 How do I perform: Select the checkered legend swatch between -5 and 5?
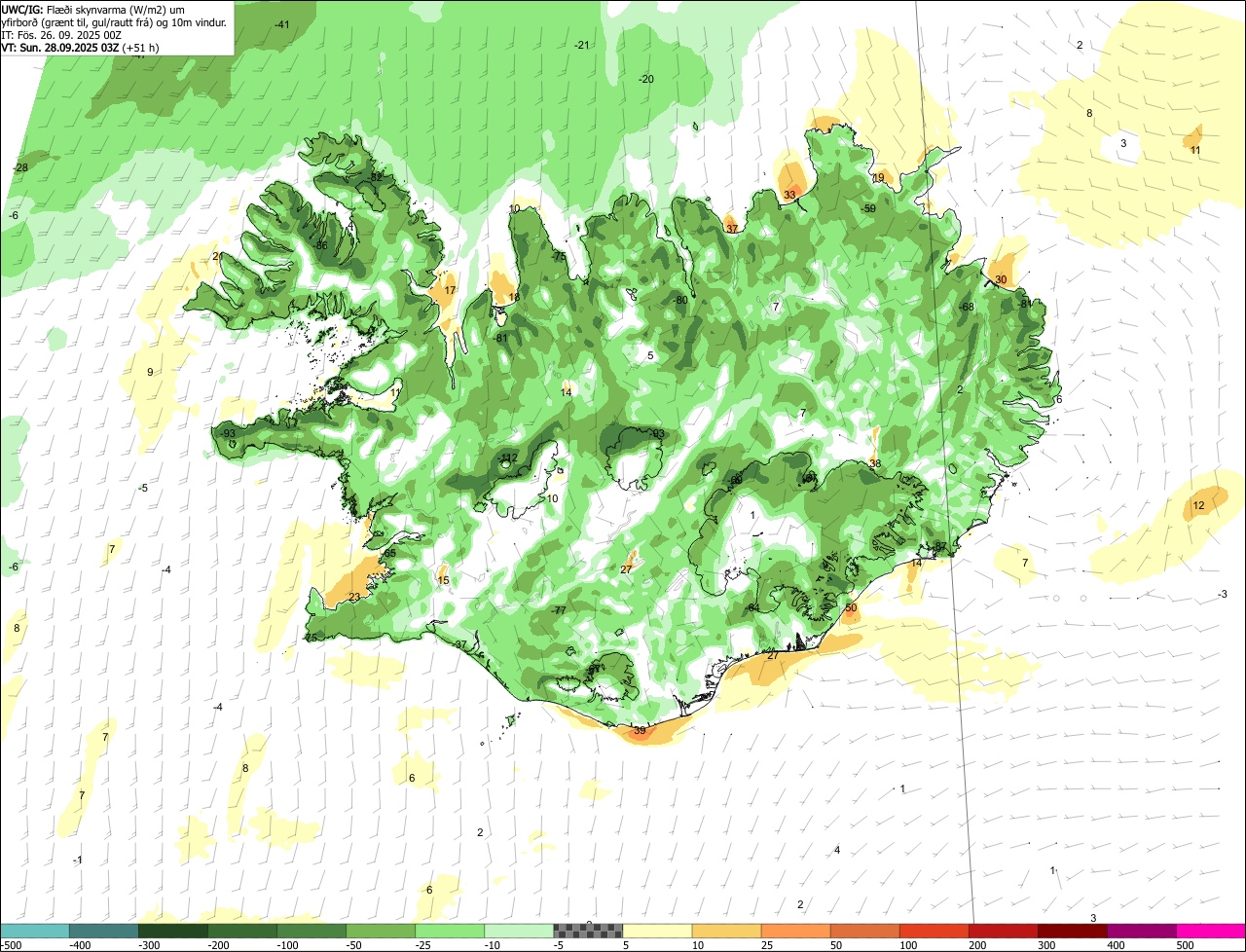tap(588, 932)
